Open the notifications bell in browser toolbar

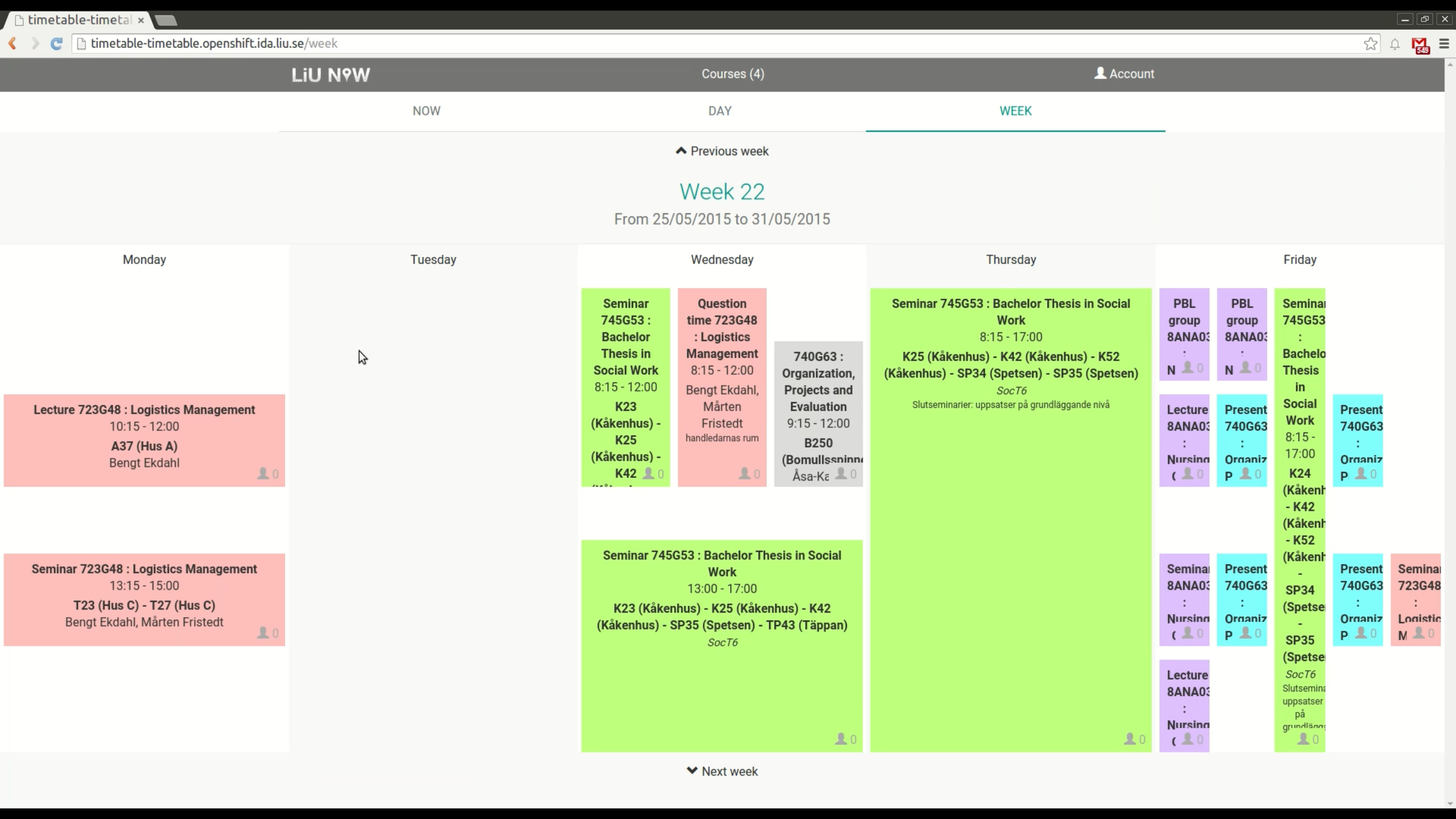[1395, 44]
